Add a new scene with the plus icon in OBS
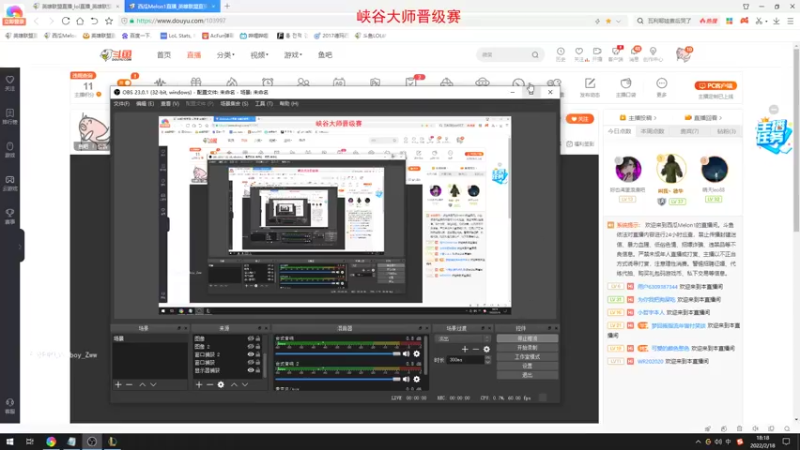This screenshot has height=450, width=800. pos(118,385)
